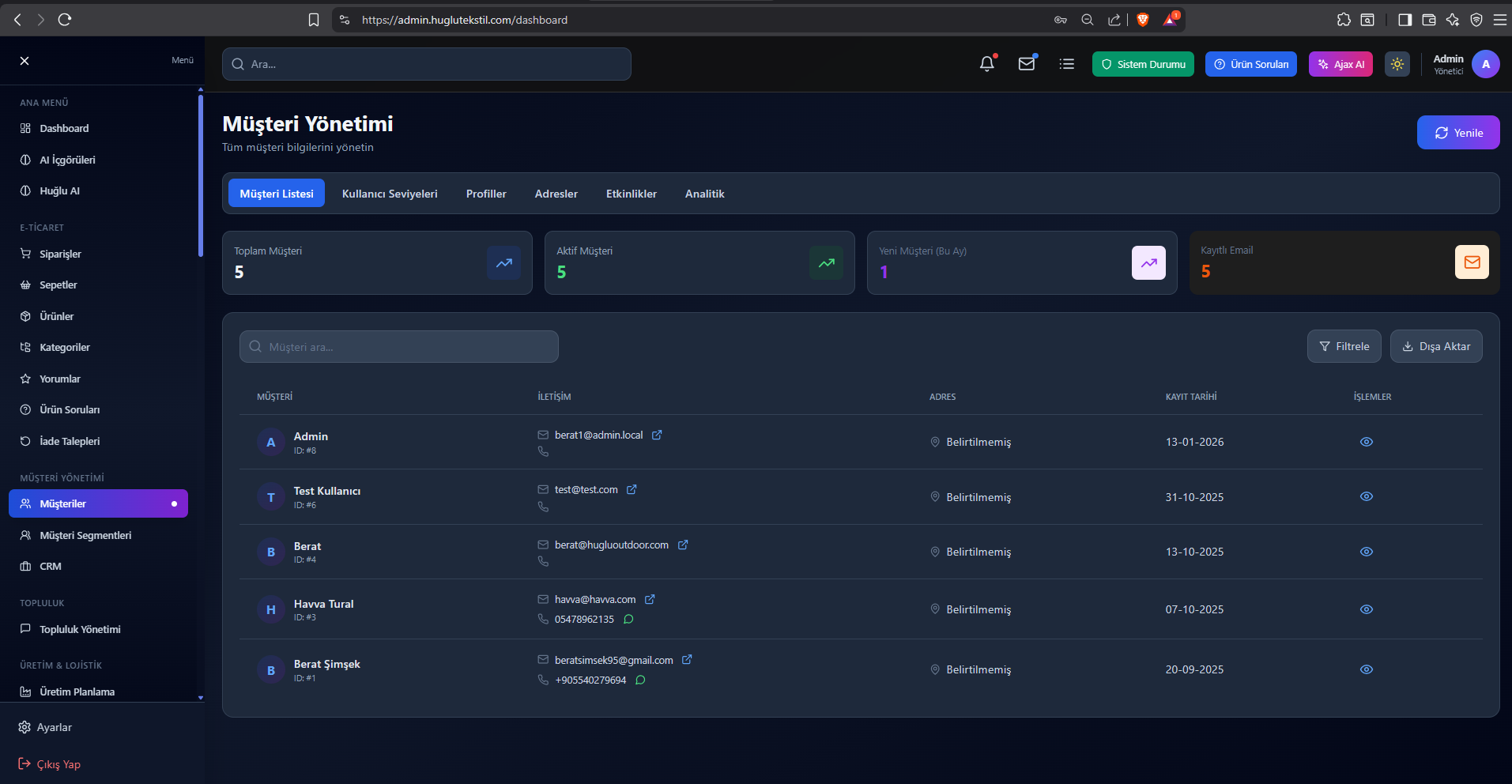Close the sidebar menu with X icon
The height and width of the screenshot is (784, 1512).
[25, 61]
